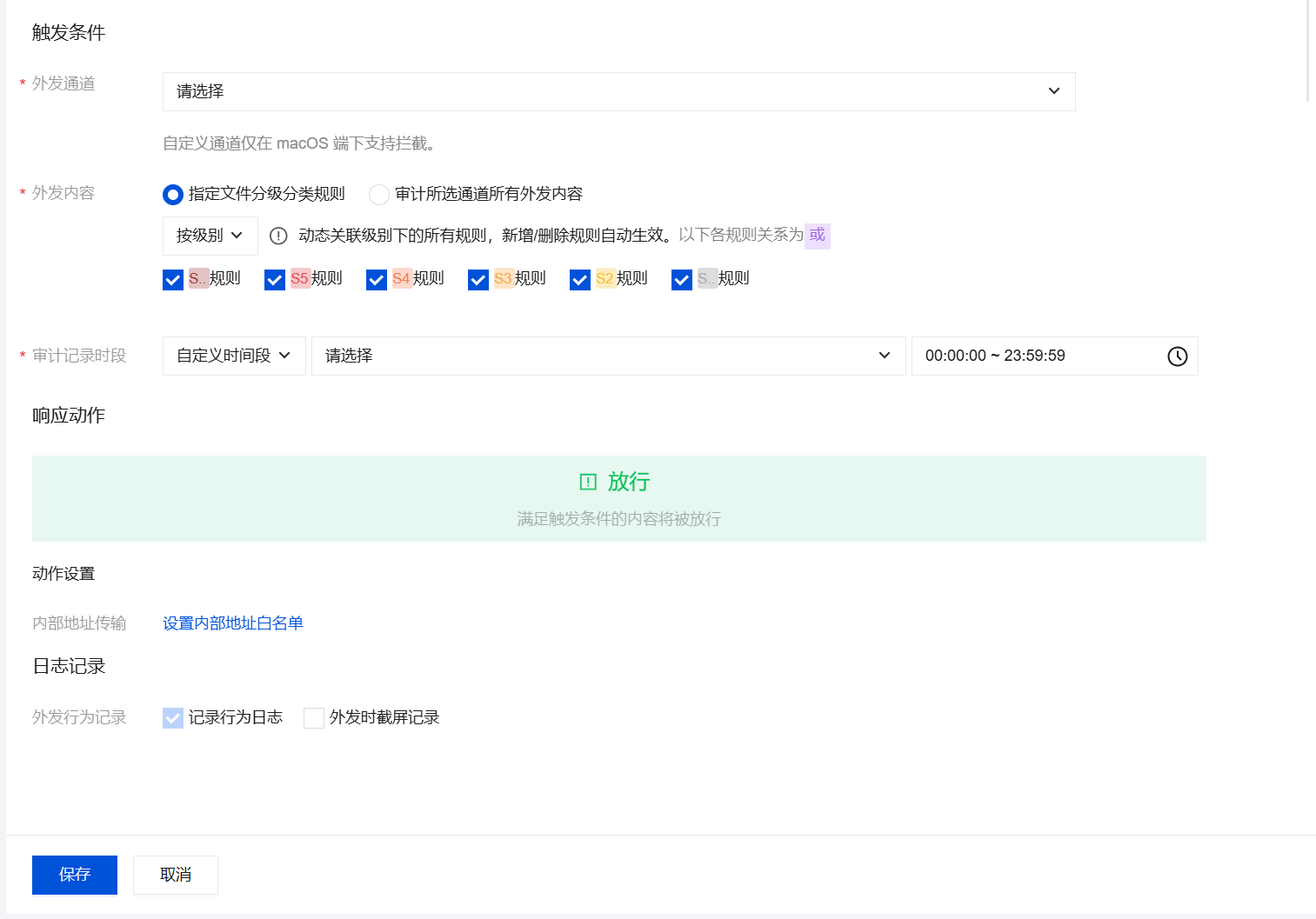Click the grey S.. level tag
The image size is (1316, 919).
pyautogui.click(x=706, y=278)
